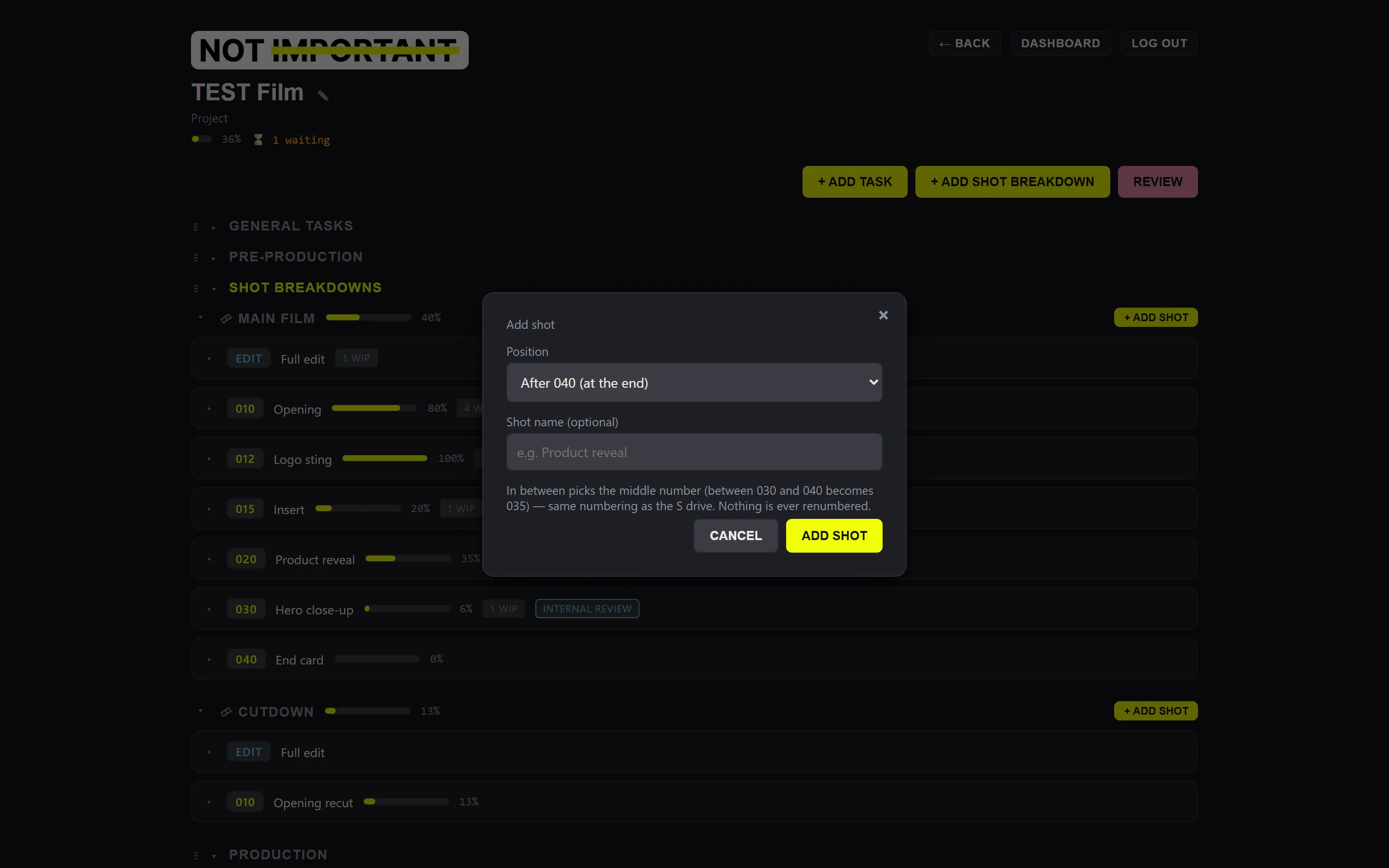Screen dimensions: 1389x868
Task: Click the End card 0% progress bar
Action: point(377,659)
